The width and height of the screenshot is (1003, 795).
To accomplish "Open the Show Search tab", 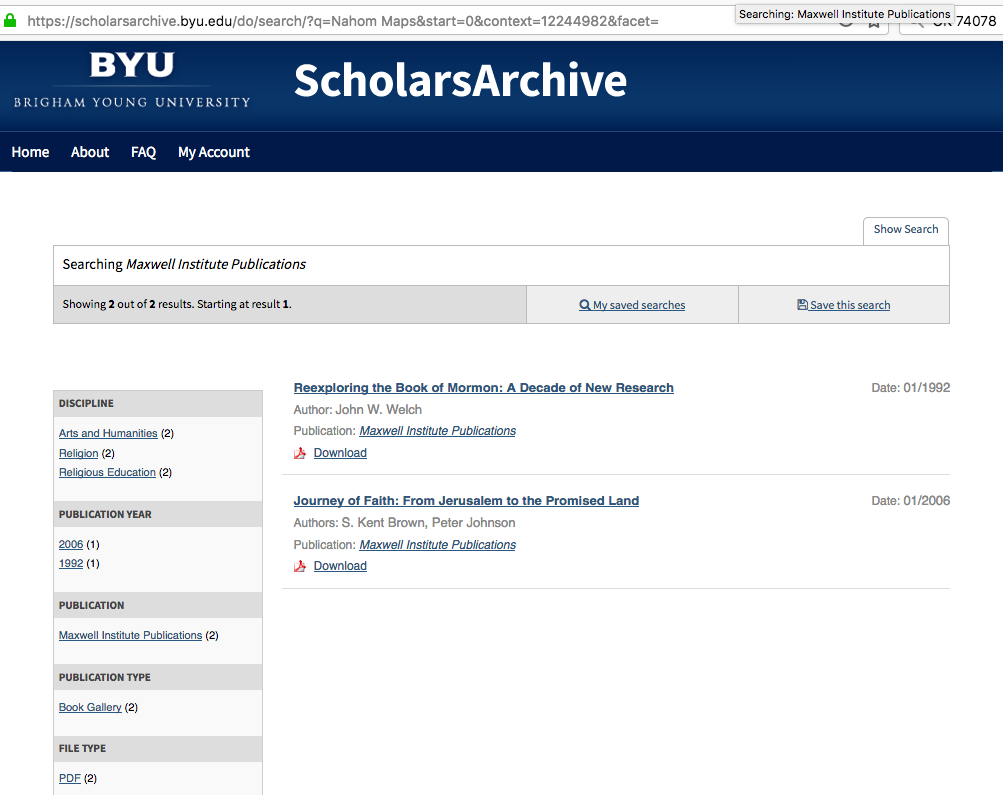I will [905, 230].
